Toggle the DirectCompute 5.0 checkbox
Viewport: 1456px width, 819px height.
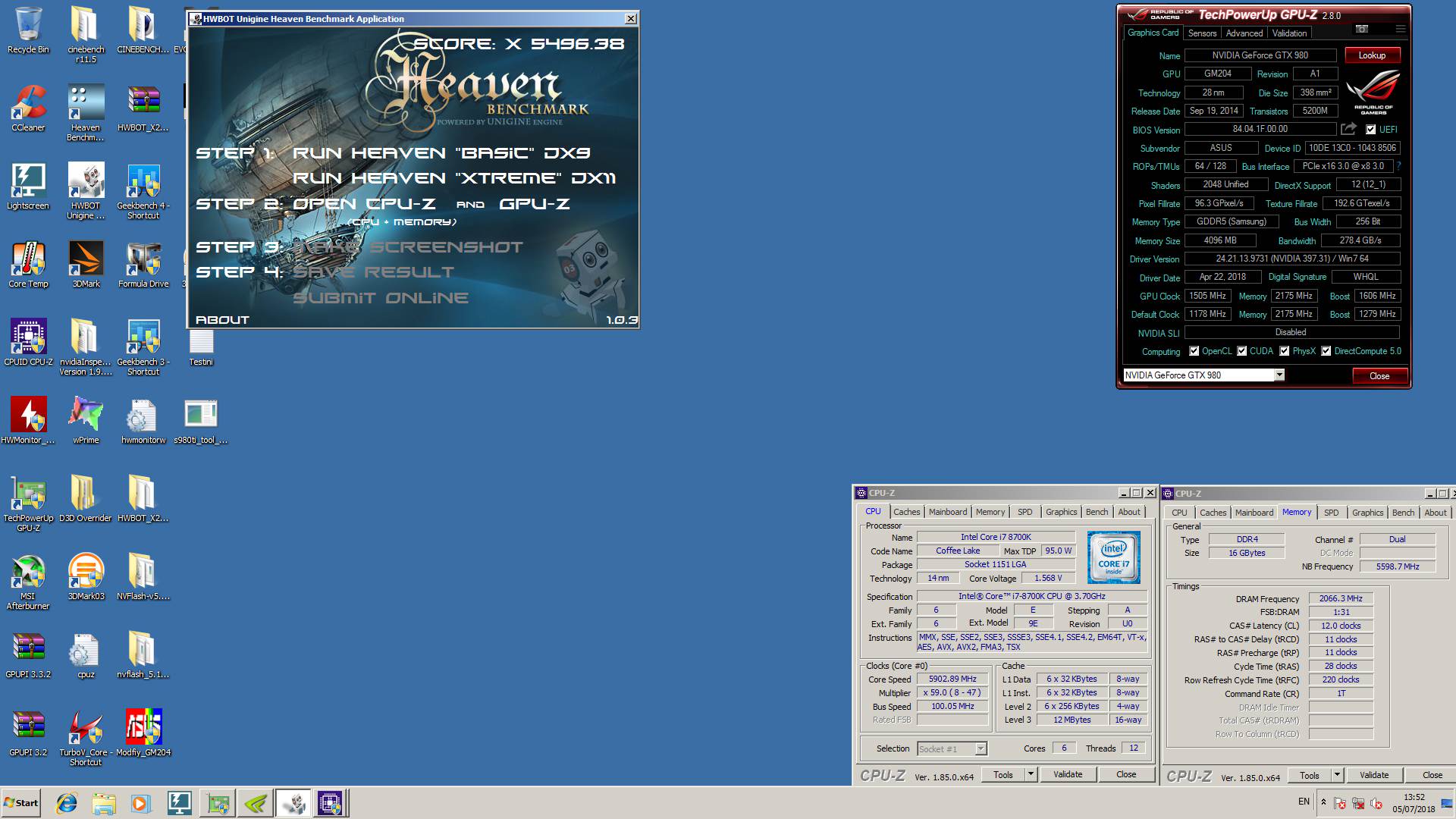[x=1326, y=351]
